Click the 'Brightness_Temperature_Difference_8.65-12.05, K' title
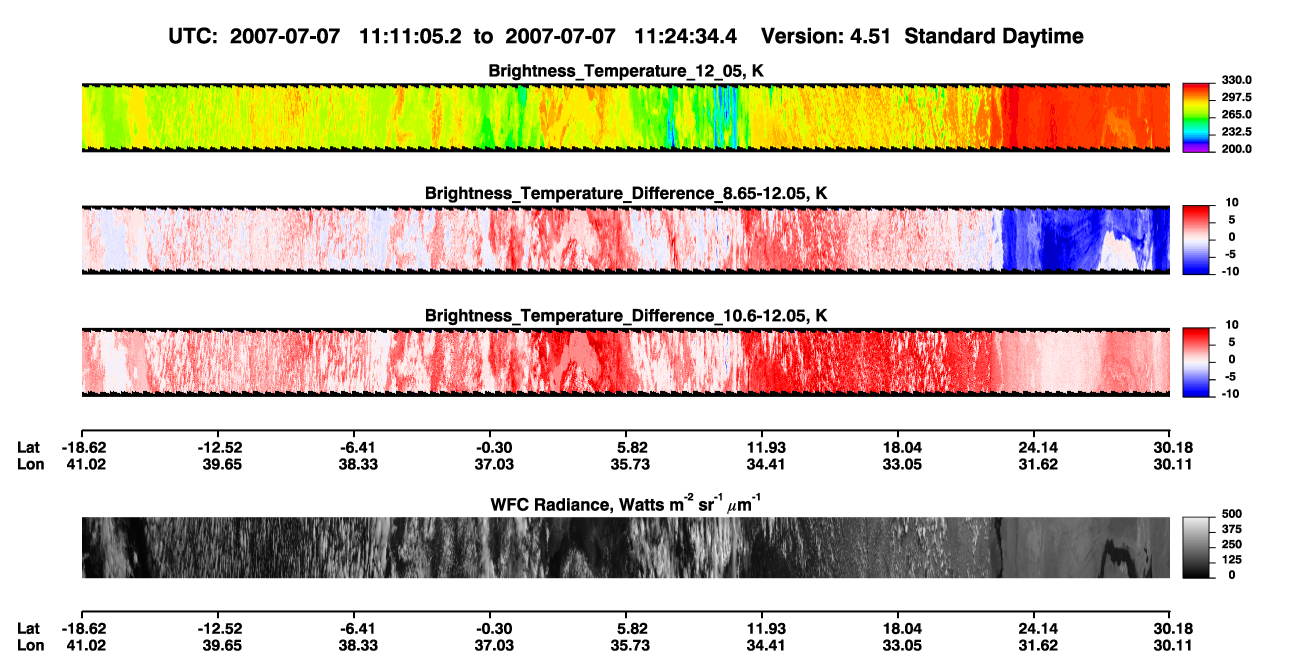The width and height of the screenshot is (1300, 667). pyautogui.click(x=626, y=193)
